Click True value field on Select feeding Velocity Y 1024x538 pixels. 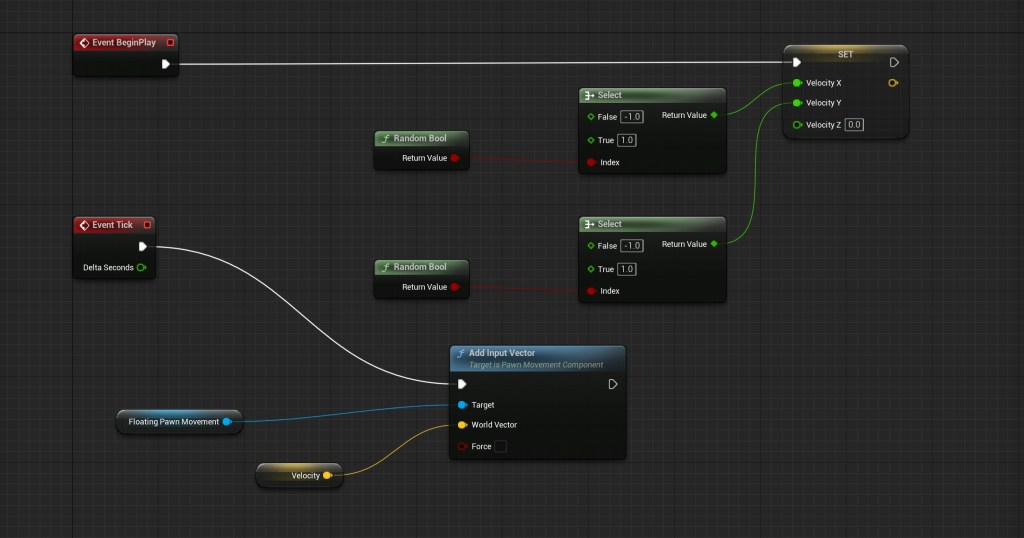pos(626,269)
